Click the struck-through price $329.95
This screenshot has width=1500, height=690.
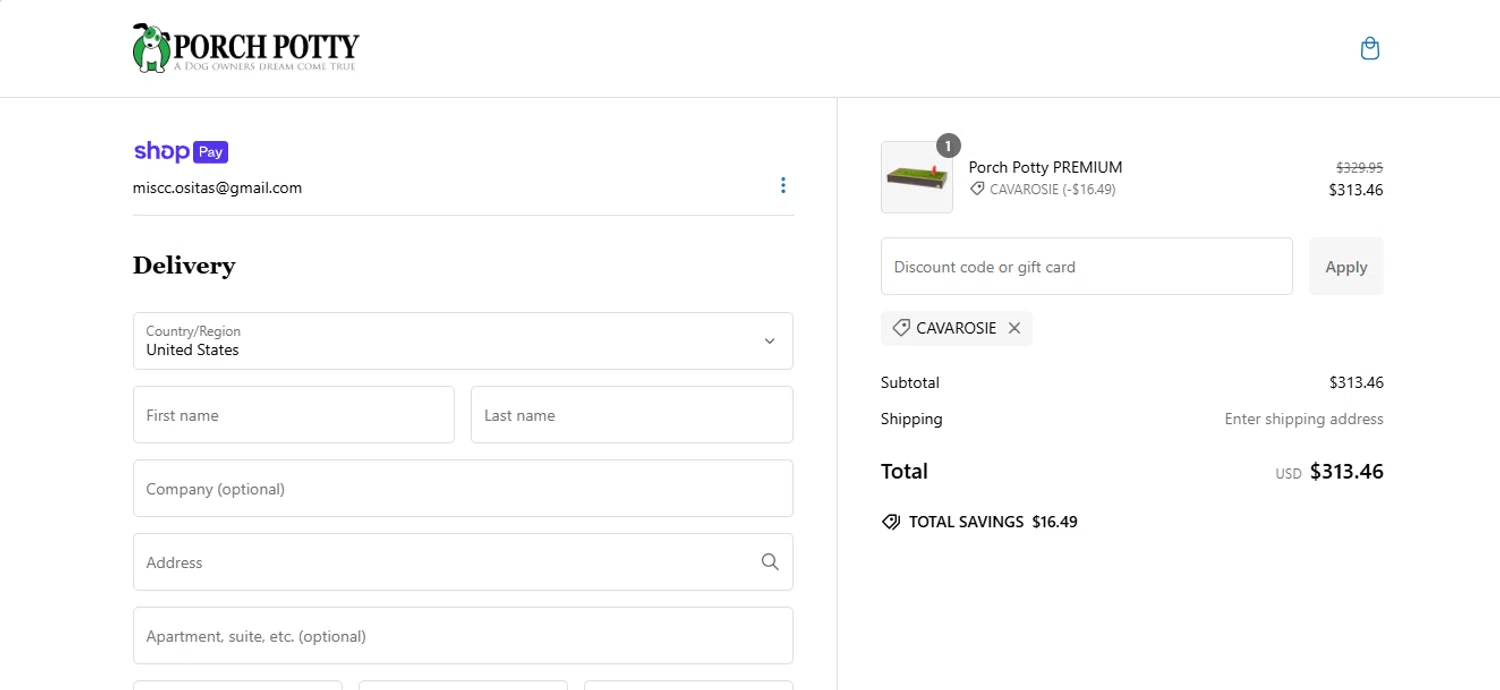click(1359, 168)
